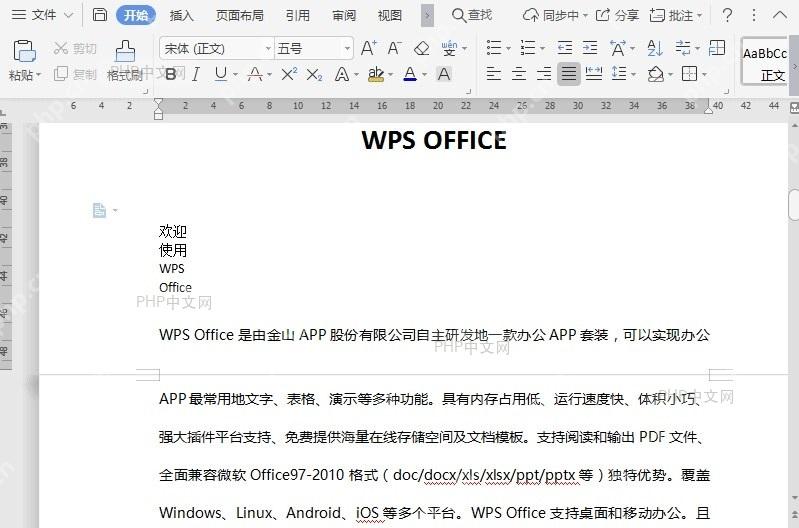Viewport: 799px width, 528px height.
Task: Toggle superscript X² formatting
Action: pyautogui.click(x=289, y=74)
